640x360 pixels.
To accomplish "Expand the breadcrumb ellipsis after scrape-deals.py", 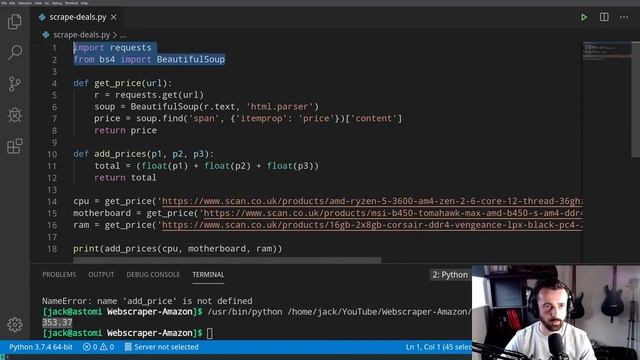I will (x=123, y=36).
